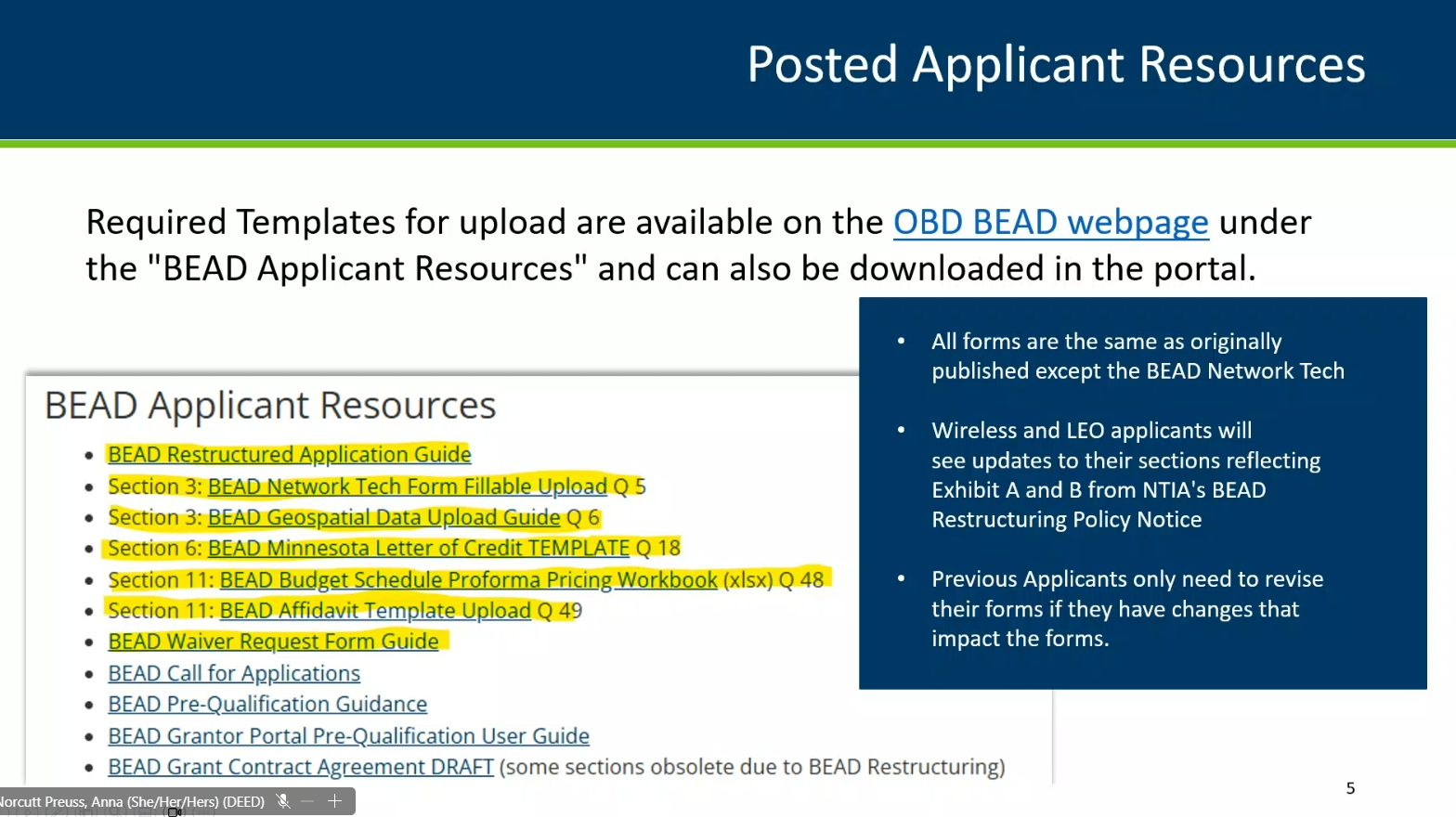Click the plus zoom-in icon
The height and width of the screenshot is (817, 1456).
coord(335,801)
